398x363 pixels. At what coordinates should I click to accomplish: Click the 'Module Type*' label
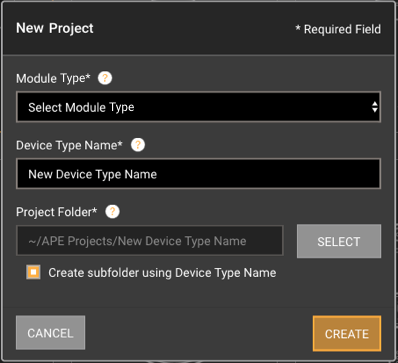tap(53, 78)
